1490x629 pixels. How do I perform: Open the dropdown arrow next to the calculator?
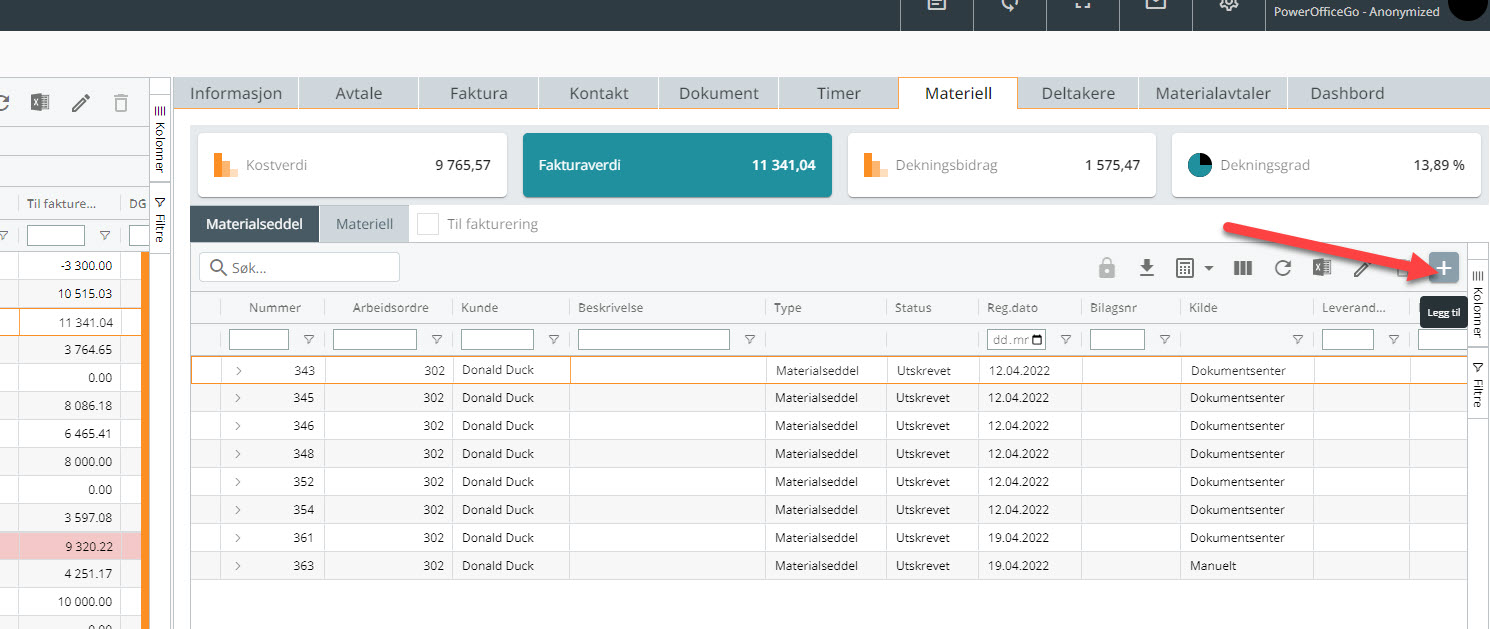pyautogui.click(x=1209, y=268)
